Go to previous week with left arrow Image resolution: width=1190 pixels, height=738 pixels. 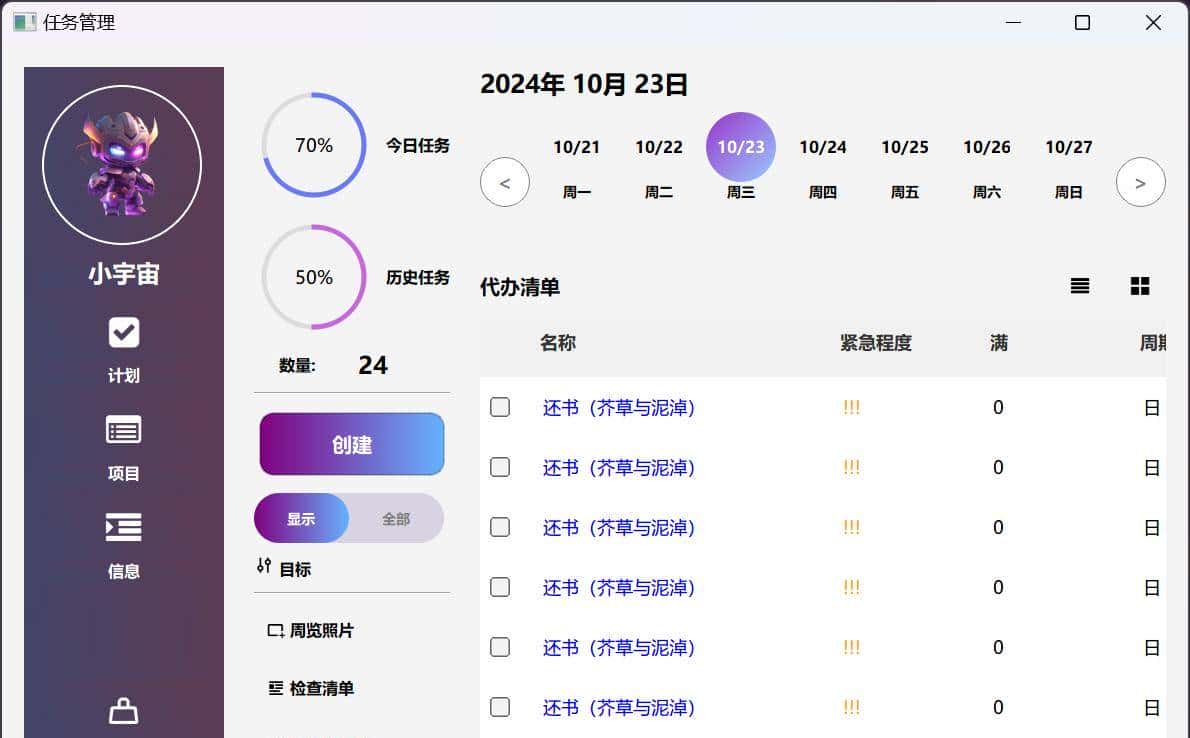tap(504, 182)
